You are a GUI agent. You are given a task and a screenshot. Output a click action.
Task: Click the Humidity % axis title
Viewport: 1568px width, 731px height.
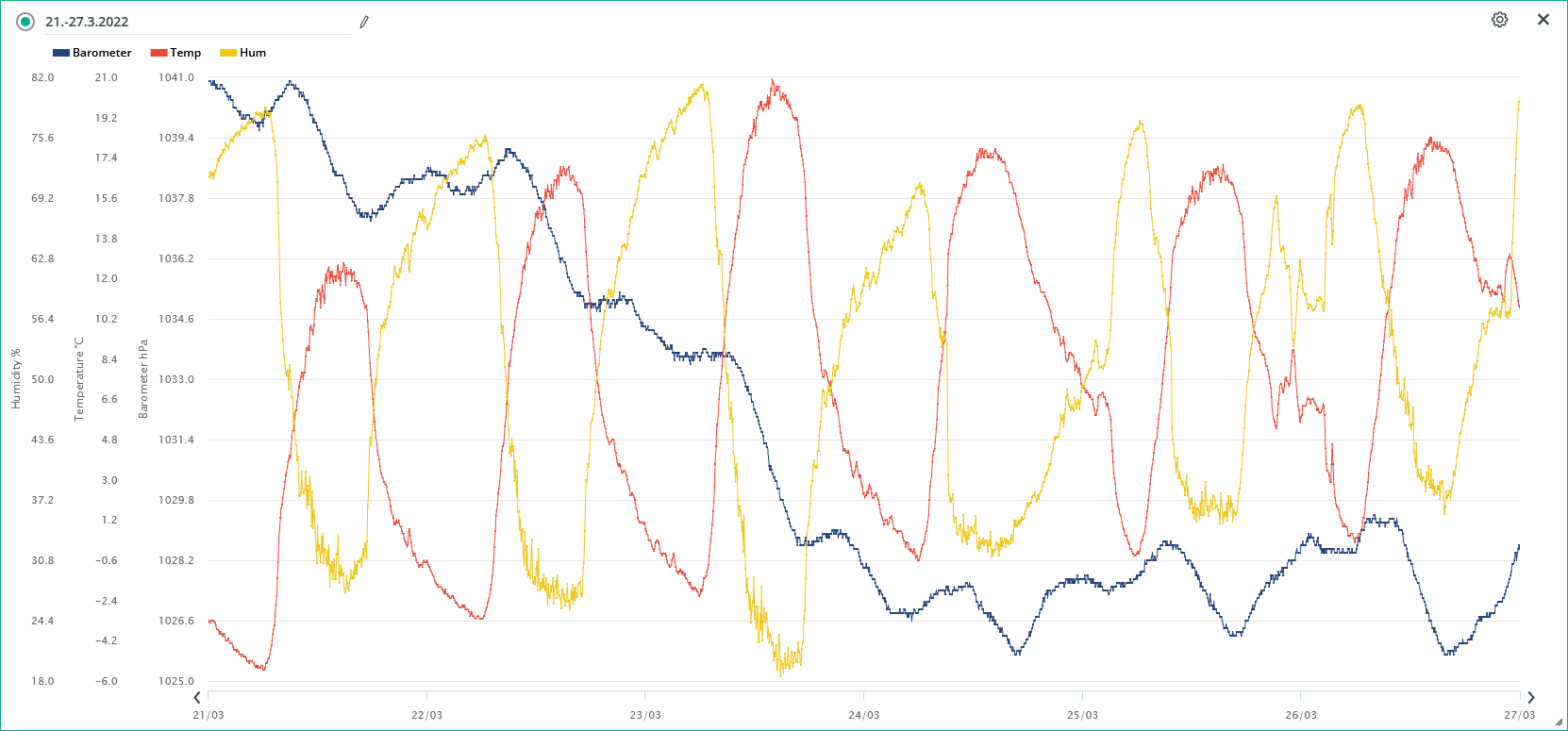[x=16, y=379]
